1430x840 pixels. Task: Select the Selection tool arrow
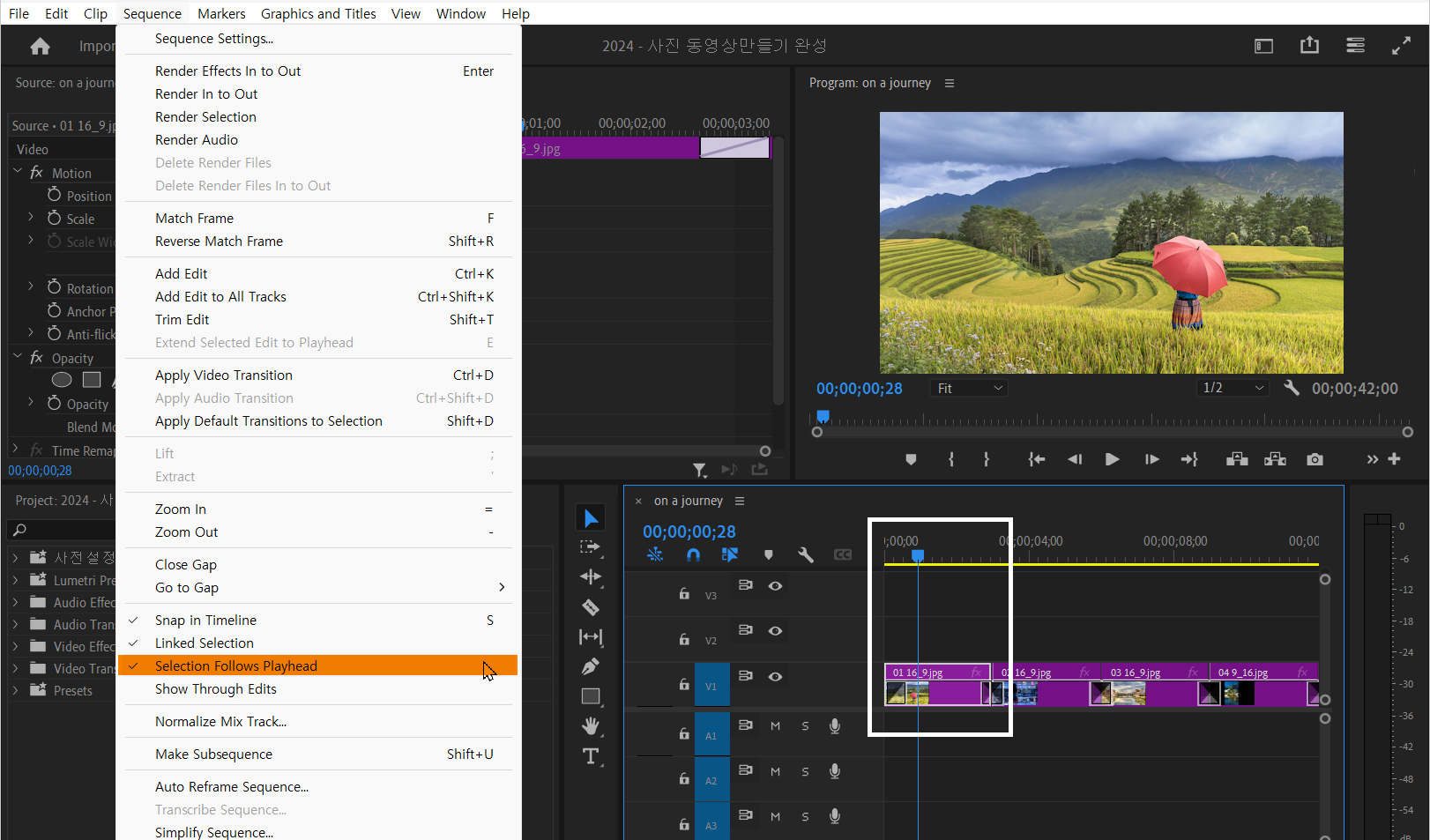[x=591, y=518]
